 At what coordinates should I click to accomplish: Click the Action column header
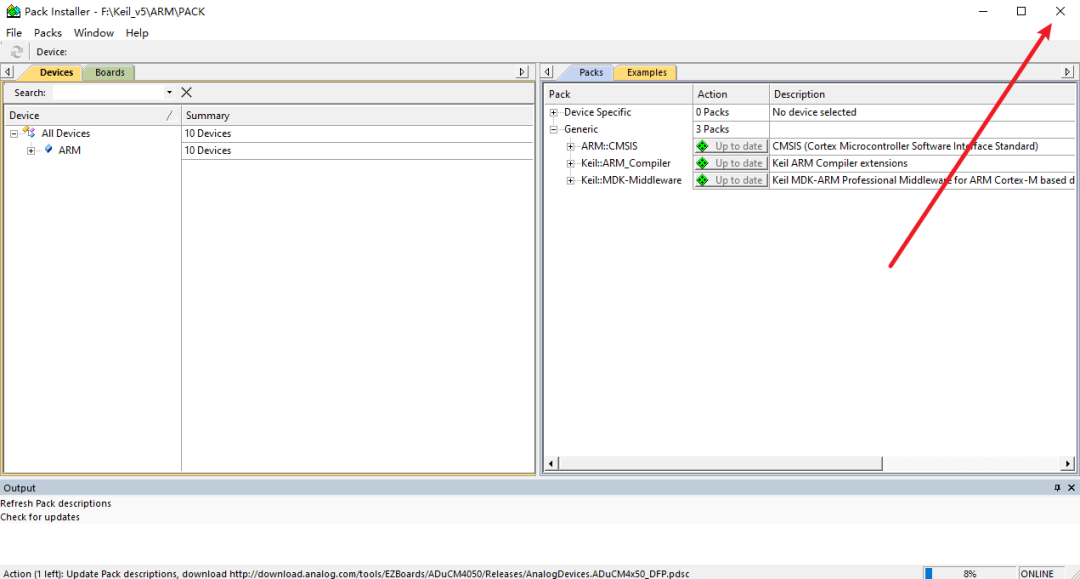[x=731, y=94]
